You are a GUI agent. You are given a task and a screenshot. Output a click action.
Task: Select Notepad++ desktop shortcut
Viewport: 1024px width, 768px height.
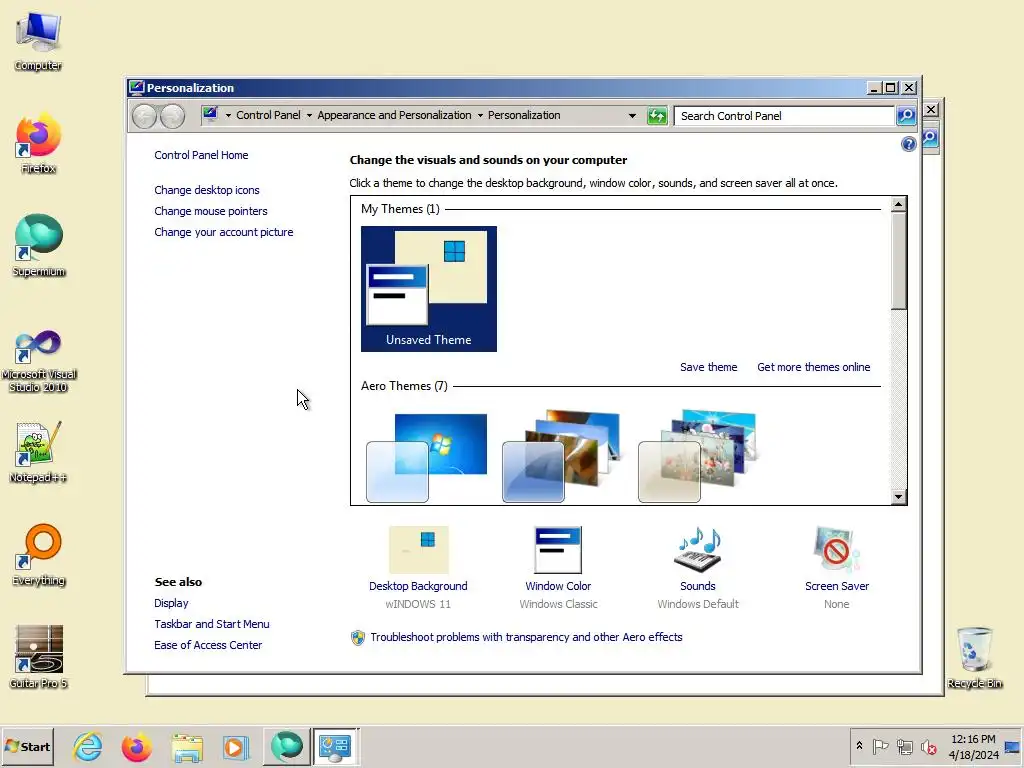(38, 452)
